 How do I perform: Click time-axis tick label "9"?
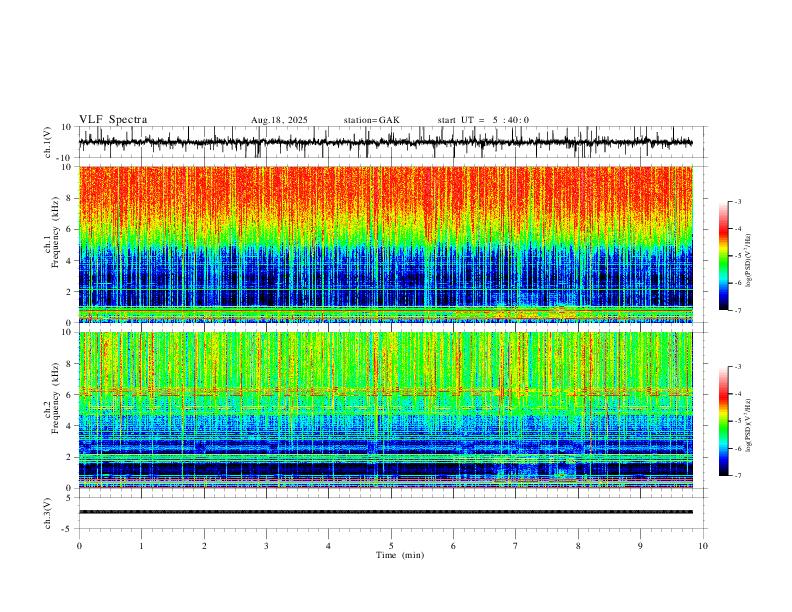coord(640,546)
